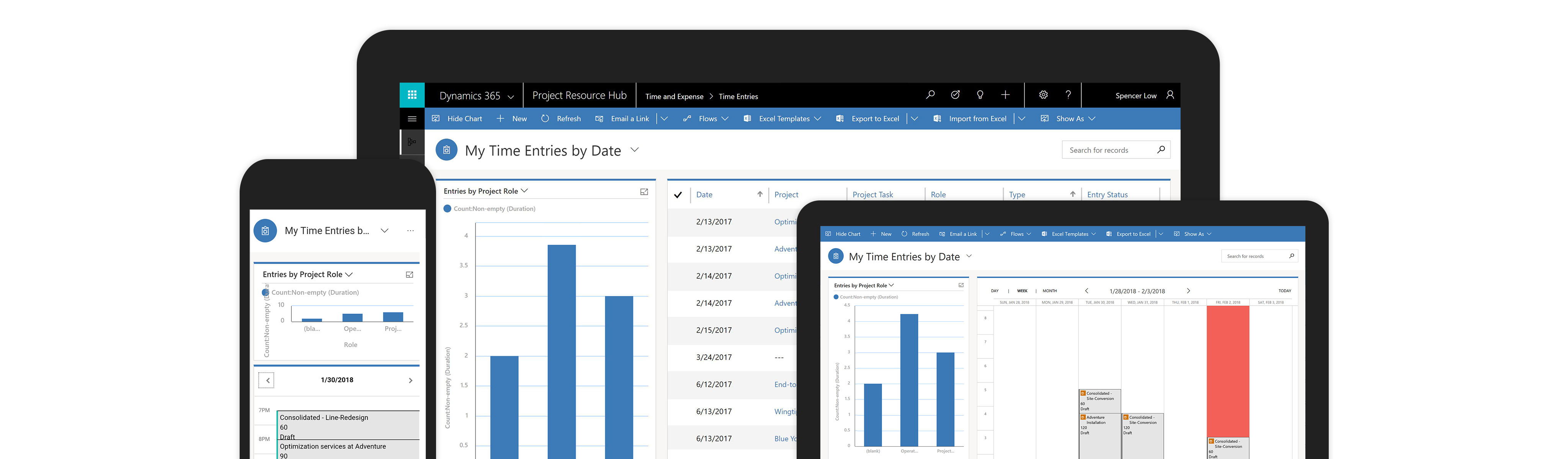Open the task checkmark circle icon
Viewport: 1568px width, 459px height.
(955, 95)
